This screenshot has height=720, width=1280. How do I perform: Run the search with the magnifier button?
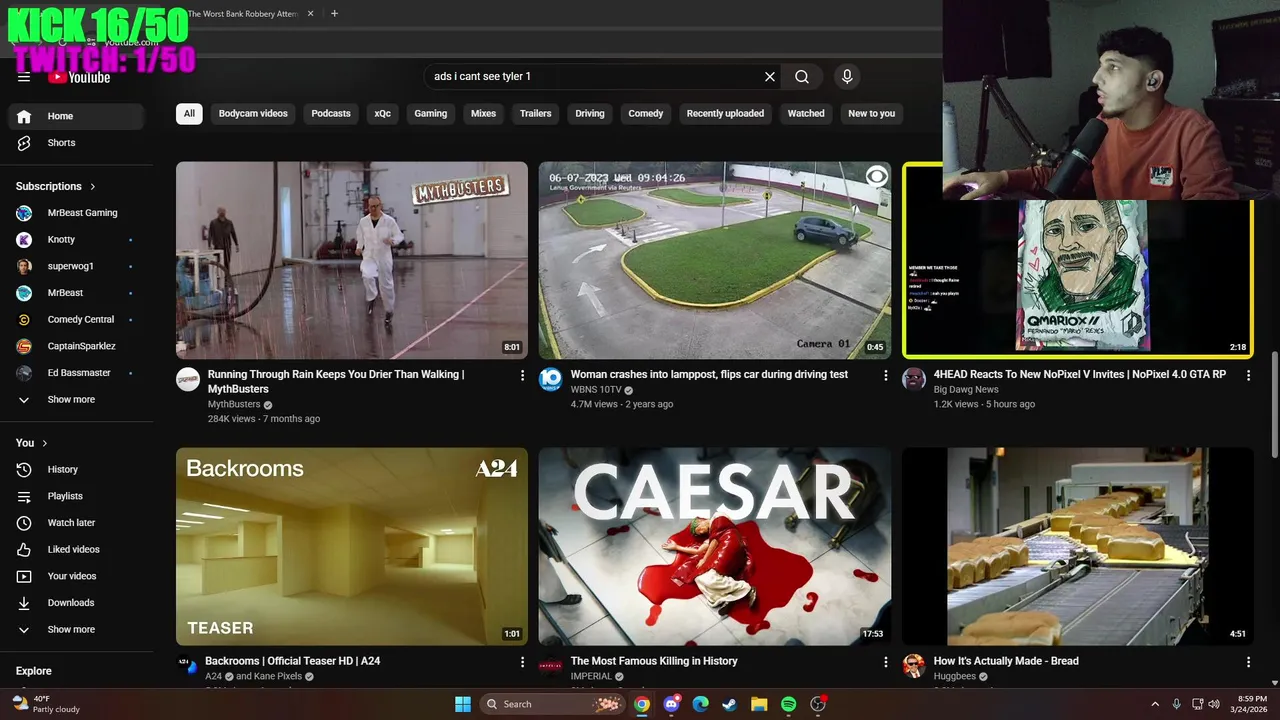(802, 76)
